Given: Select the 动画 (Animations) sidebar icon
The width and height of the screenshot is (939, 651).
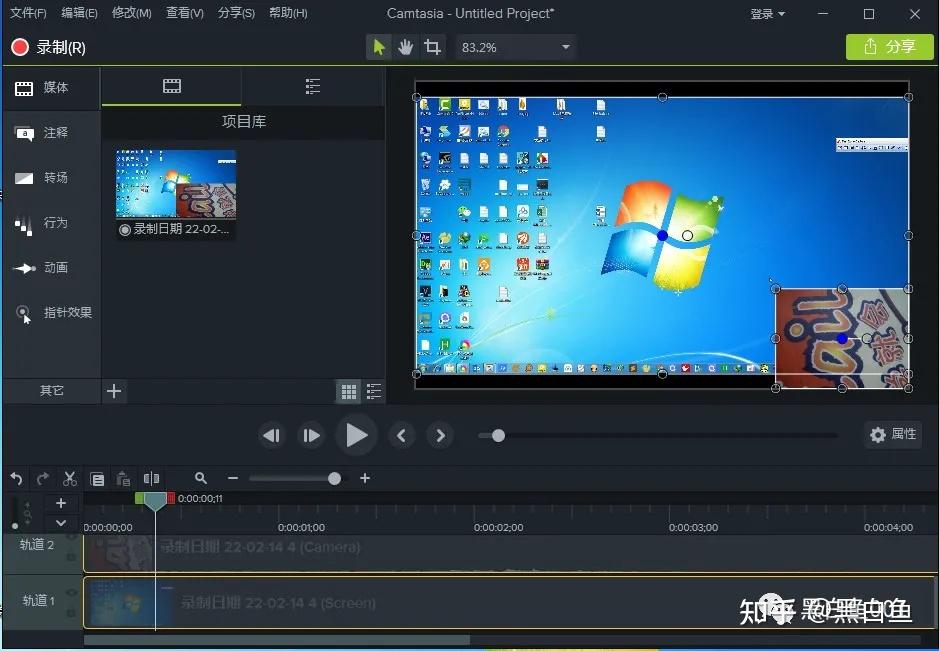Looking at the screenshot, I should click(50, 267).
